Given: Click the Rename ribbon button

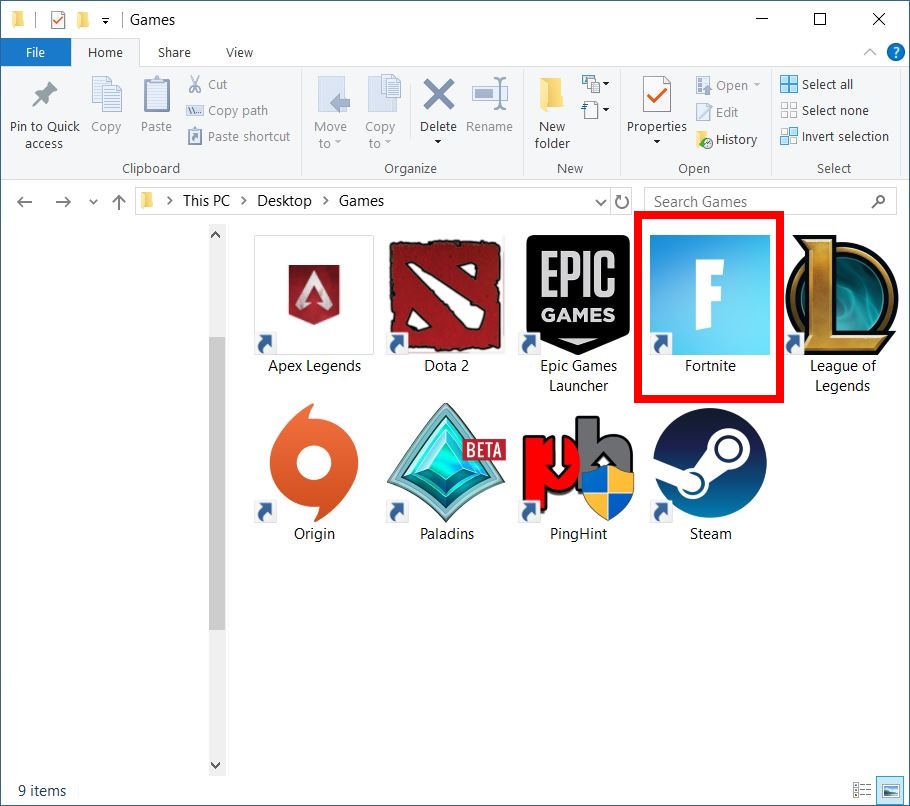Looking at the screenshot, I should pos(489,106).
